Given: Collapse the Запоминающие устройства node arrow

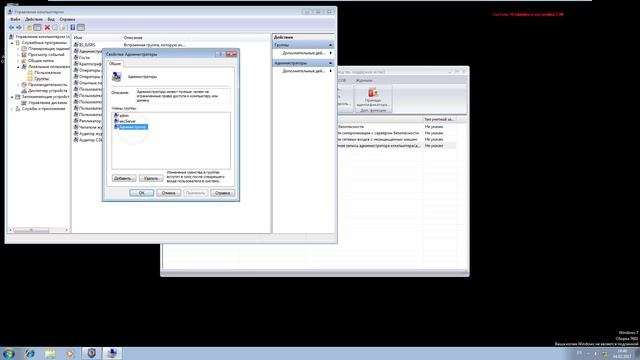Looking at the screenshot, I should pos(12,97).
